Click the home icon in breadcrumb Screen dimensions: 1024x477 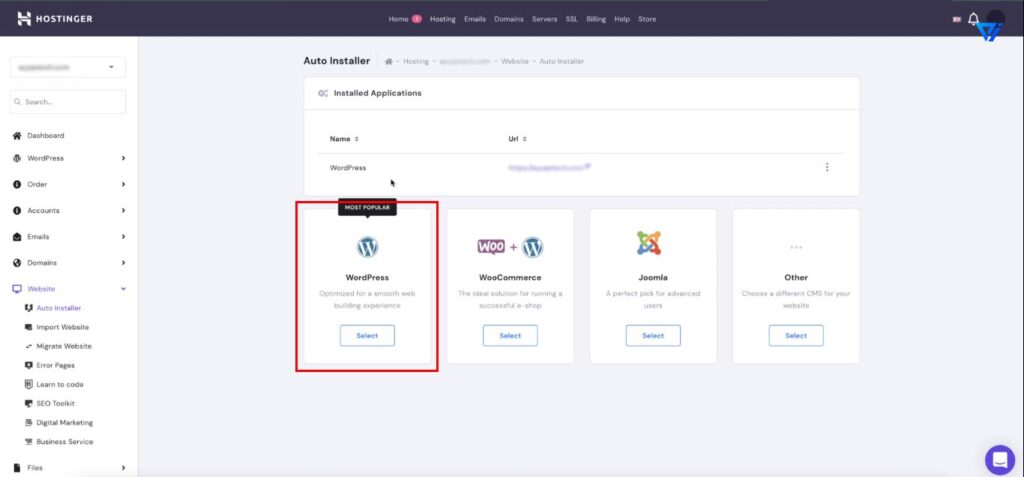point(389,61)
